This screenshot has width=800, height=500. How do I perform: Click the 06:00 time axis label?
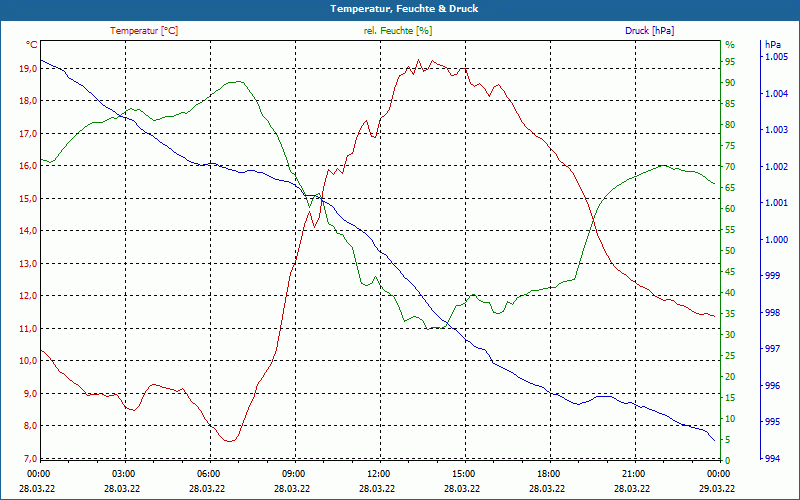(209, 473)
